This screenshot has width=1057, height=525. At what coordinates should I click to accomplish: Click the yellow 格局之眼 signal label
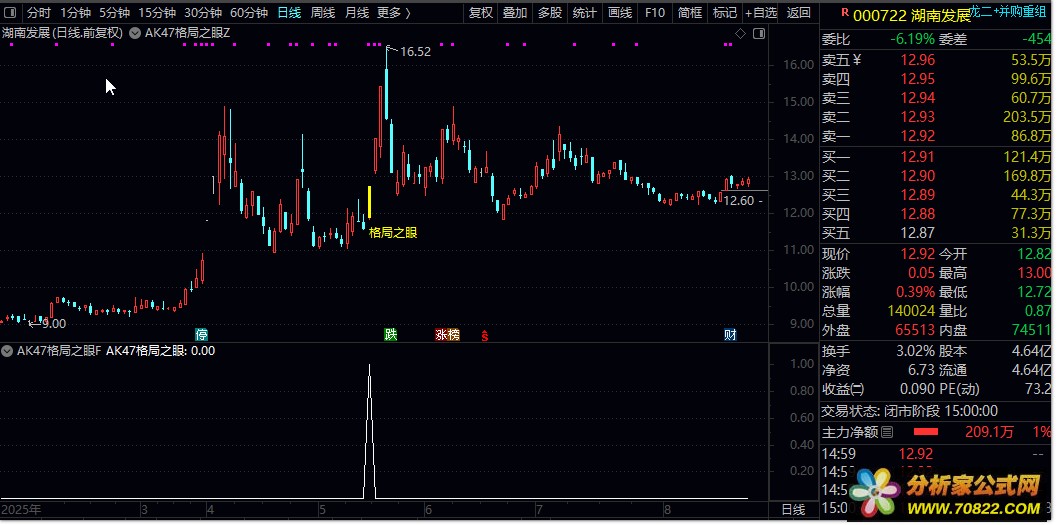[x=393, y=233]
